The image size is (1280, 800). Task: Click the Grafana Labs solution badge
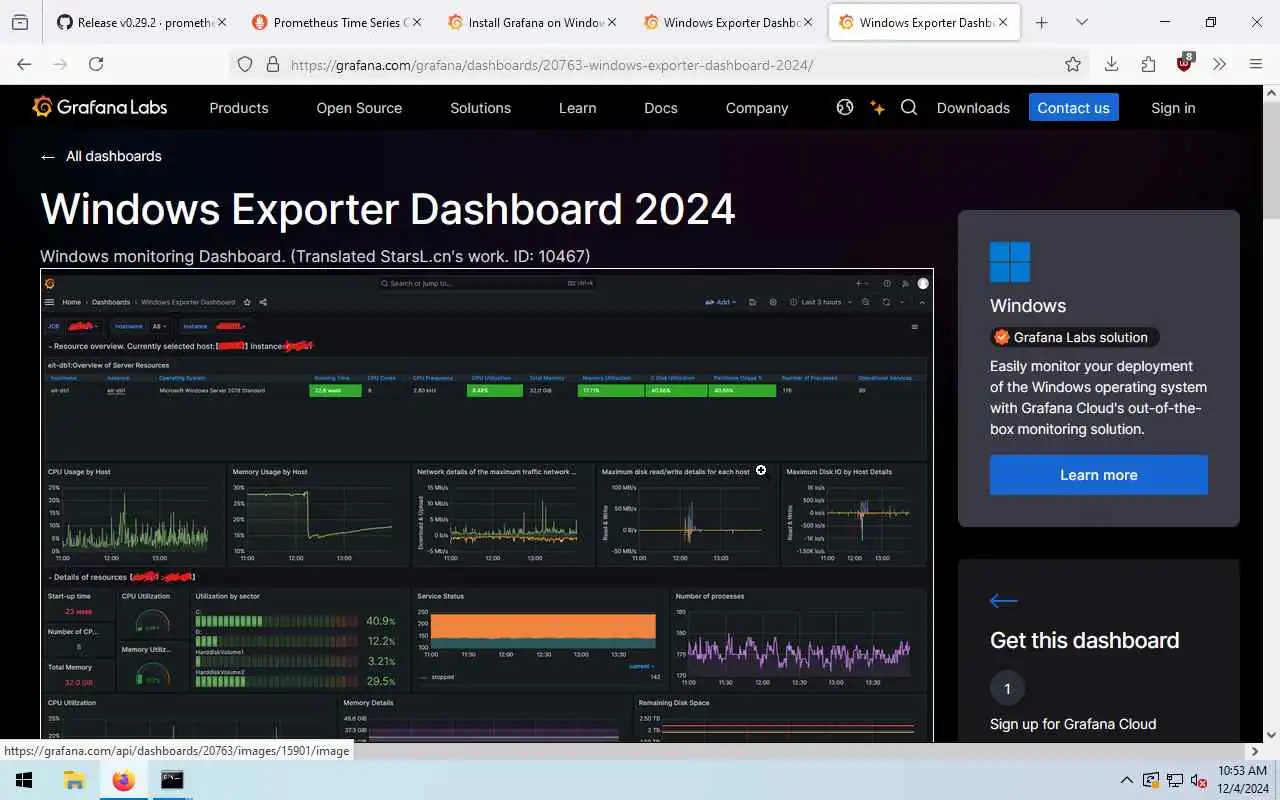point(1076,337)
